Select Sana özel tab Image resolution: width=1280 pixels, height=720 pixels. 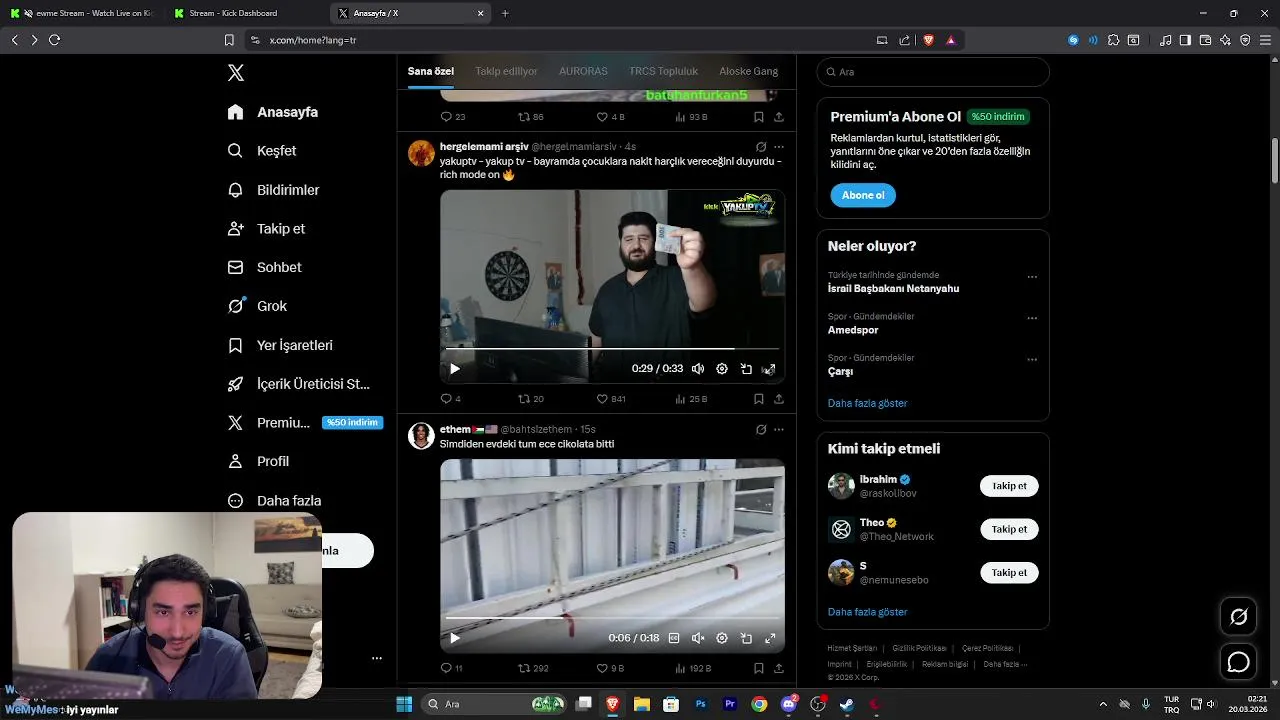431,71
